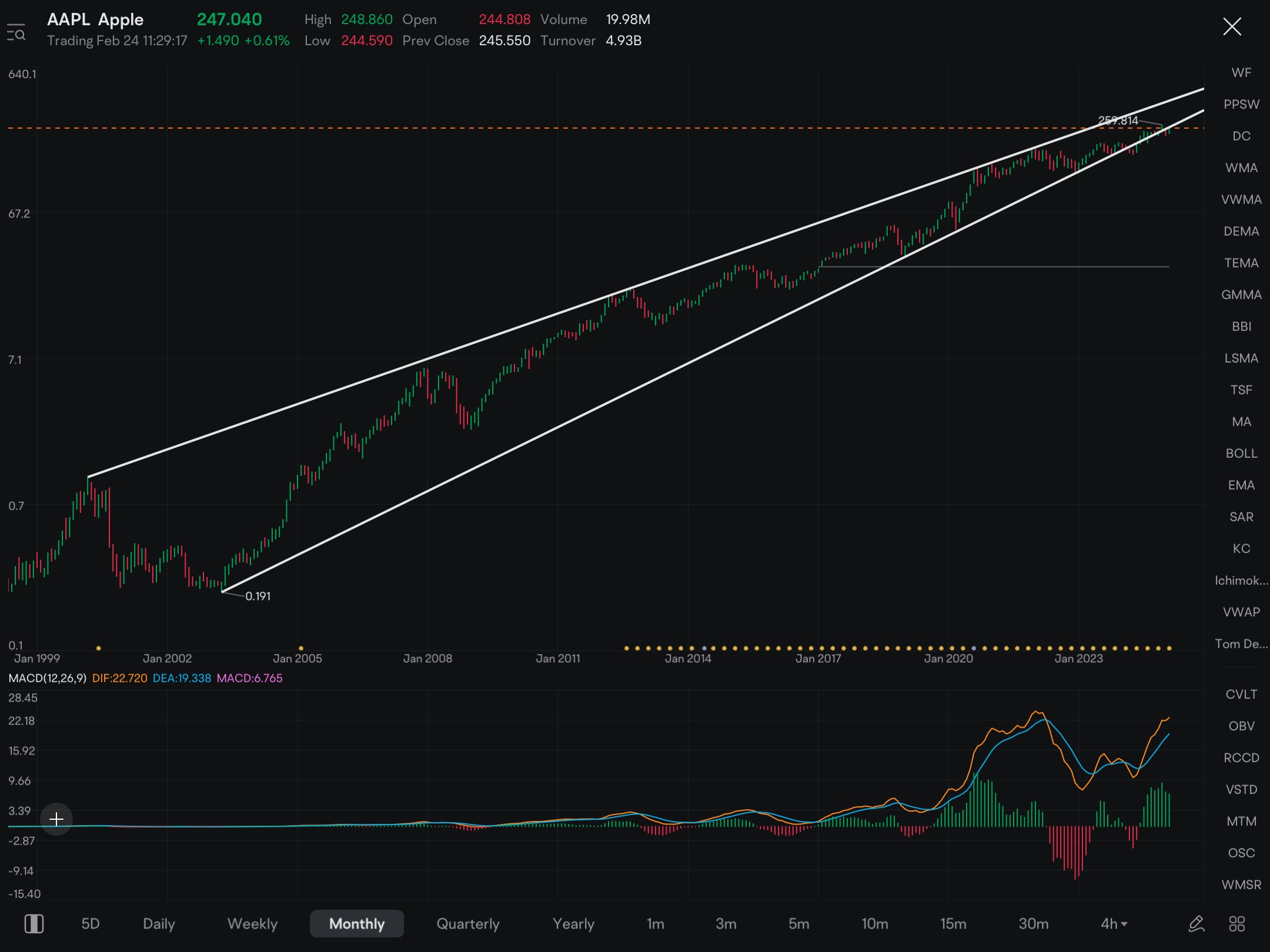Choose the OBV sub-indicator
Screen dimensions: 1270x952
click(1241, 726)
